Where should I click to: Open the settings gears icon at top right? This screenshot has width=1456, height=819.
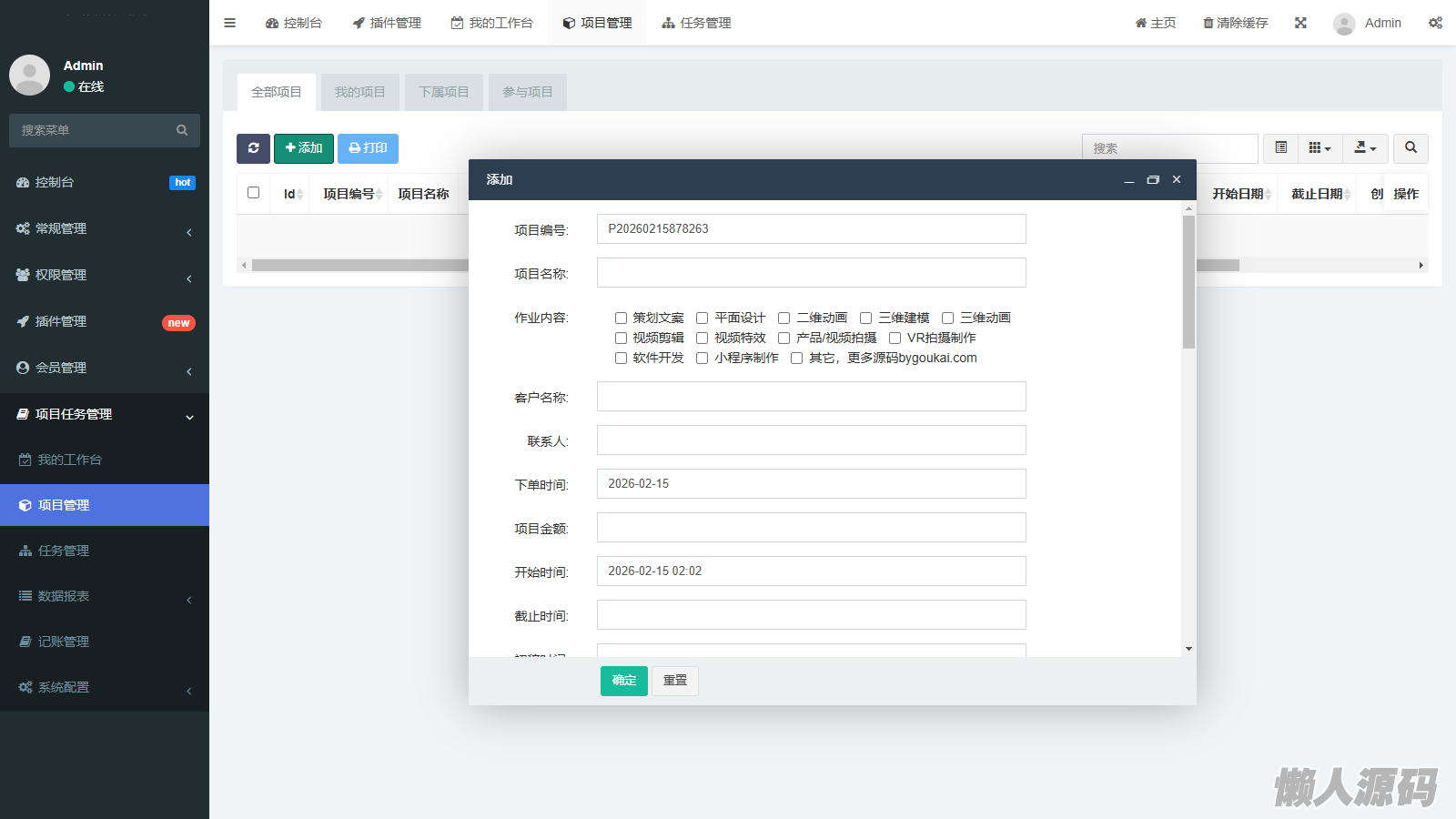(x=1435, y=23)
